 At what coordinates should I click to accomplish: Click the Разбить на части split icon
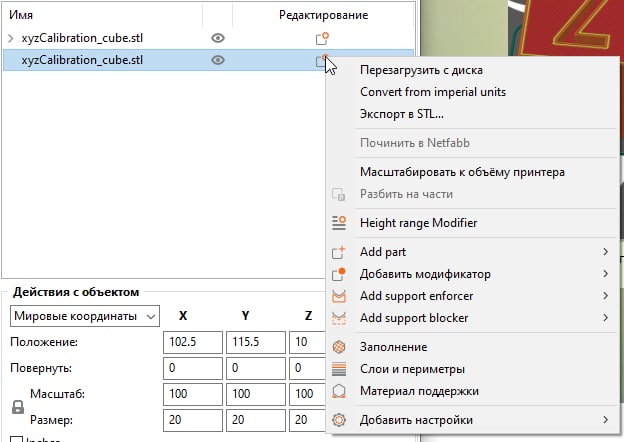[339, 194]
